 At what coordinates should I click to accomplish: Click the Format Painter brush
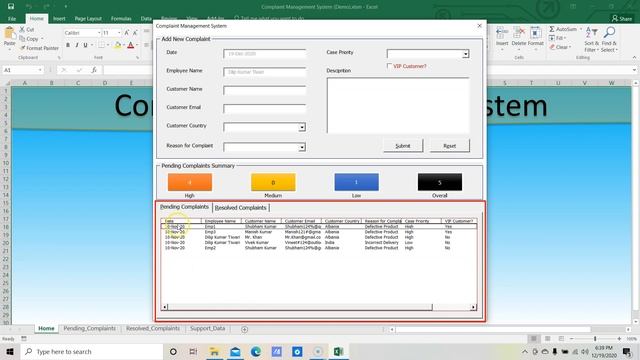click(39, 48)
